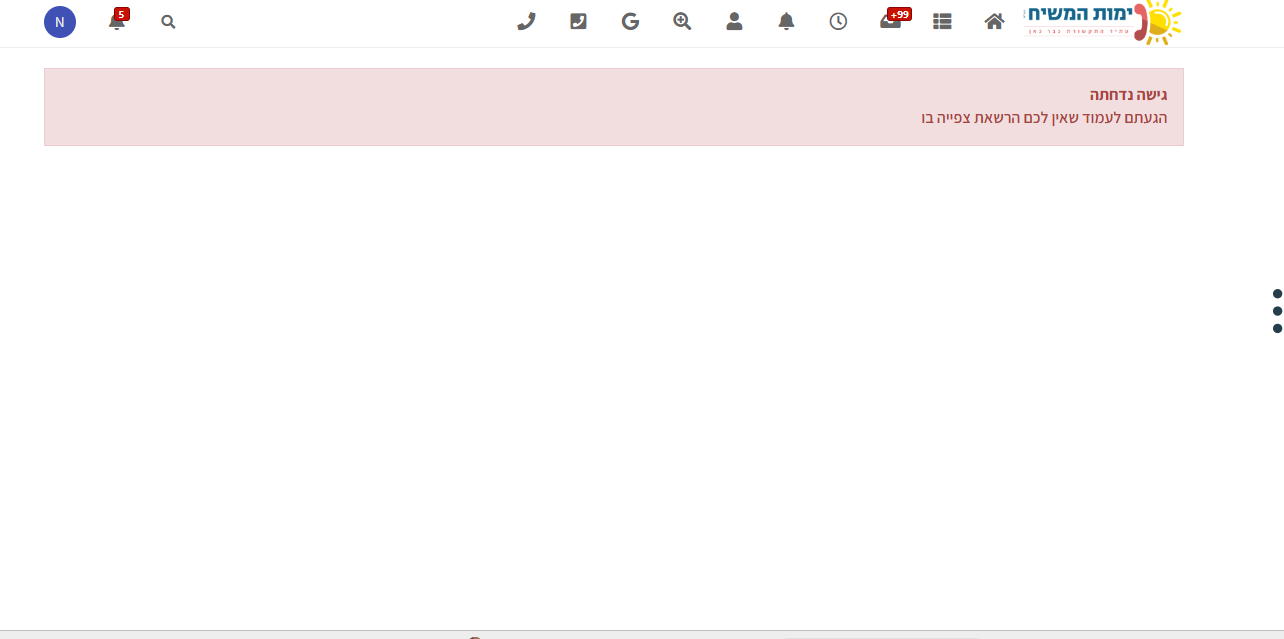The height and width of the screenshot is (639, 1284).
Task: Click the גישה נדחתה alert heading
Action: tap(1128, 95)
